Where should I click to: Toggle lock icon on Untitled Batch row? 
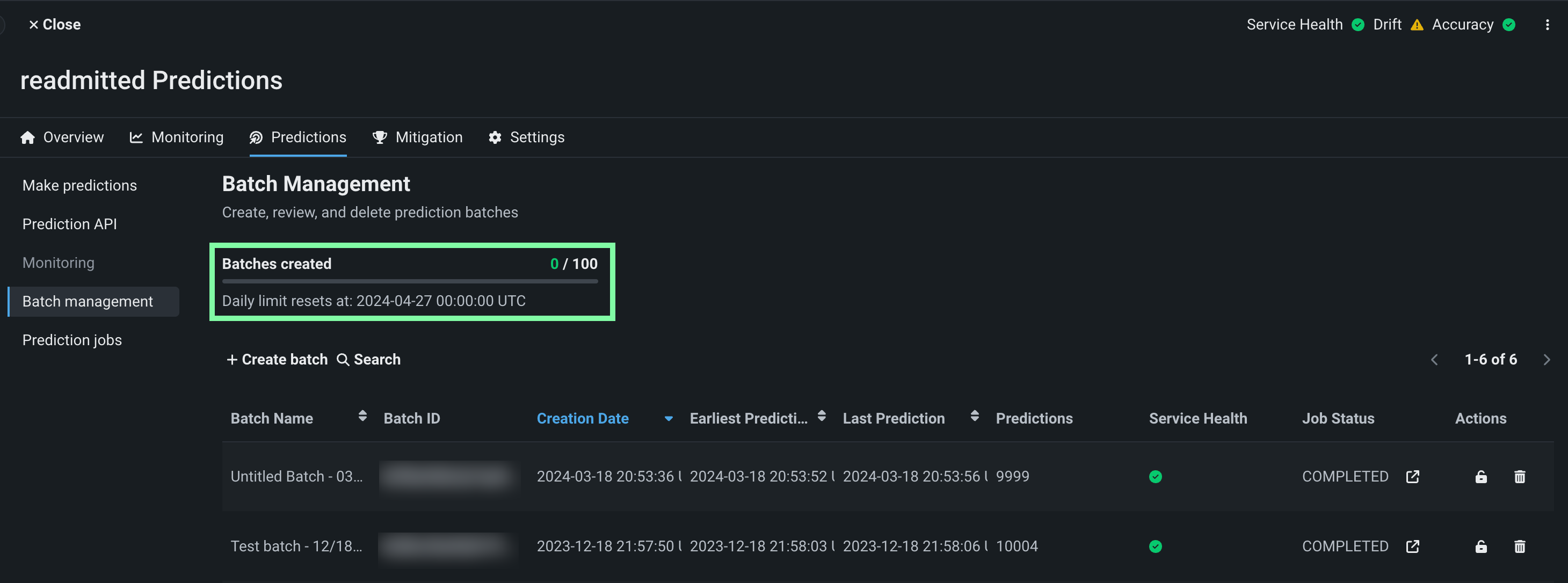[1480, 477]
